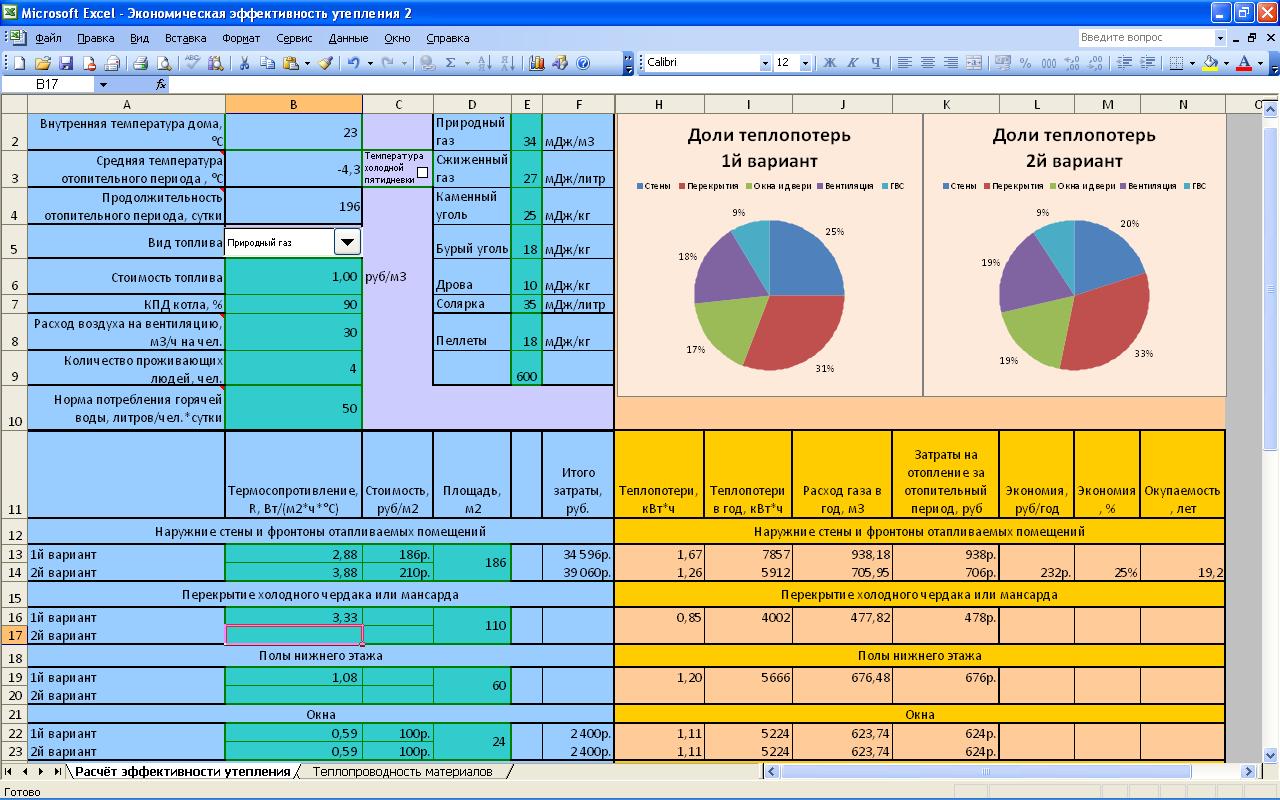The height and width of the screenshot is (800, 1280).
Task: Apply the yellow fill color
Action: click(x=1210, y=63)
